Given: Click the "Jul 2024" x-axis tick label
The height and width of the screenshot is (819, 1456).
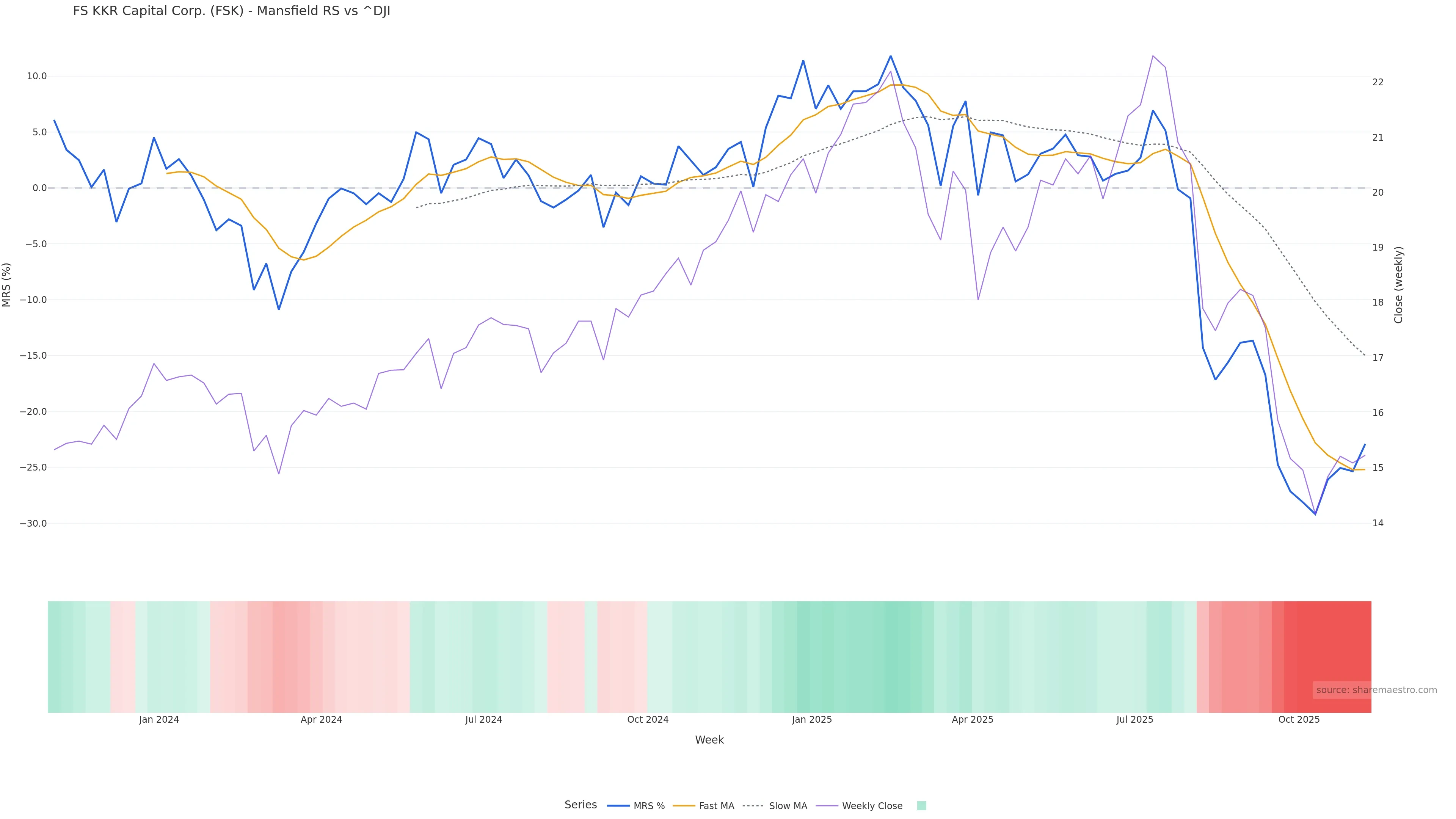Looking at the screenshot, I should [483, 720].
